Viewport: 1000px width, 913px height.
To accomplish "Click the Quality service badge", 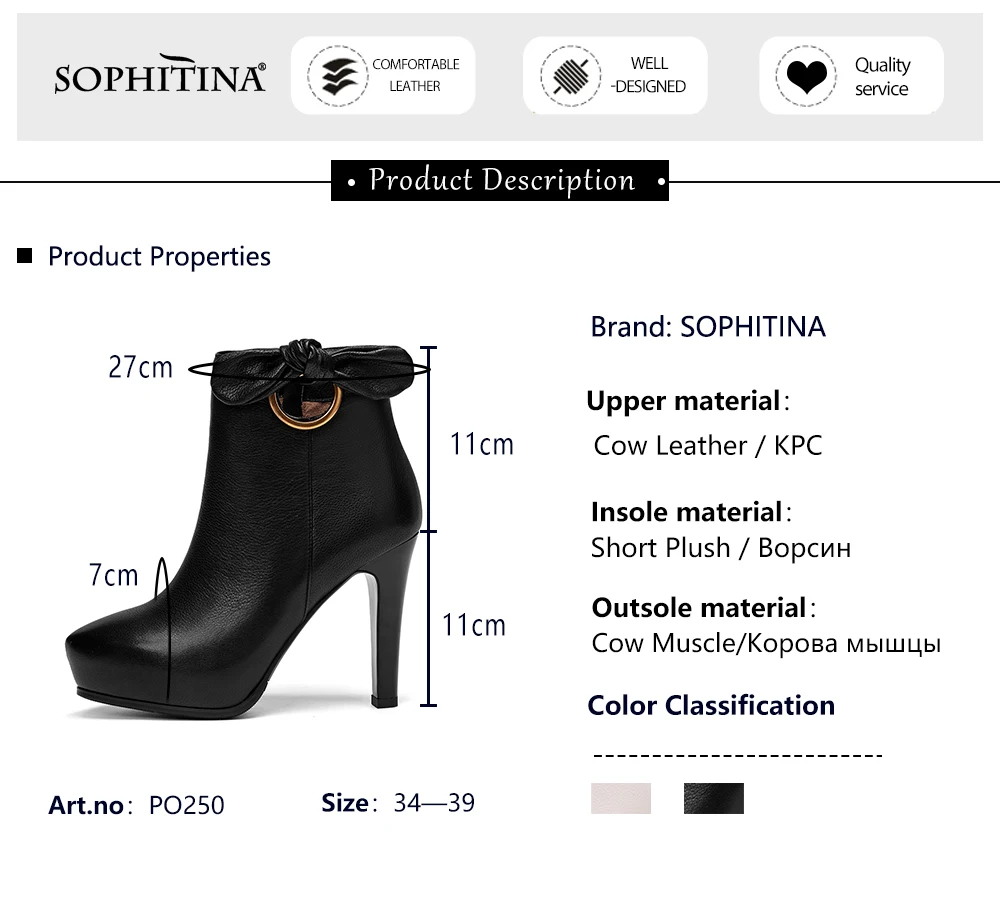I will tap(851, 76).
